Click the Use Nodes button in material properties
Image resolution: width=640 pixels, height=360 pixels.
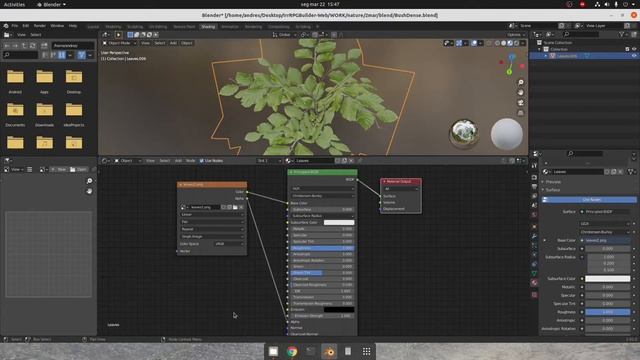pos(589,200)
